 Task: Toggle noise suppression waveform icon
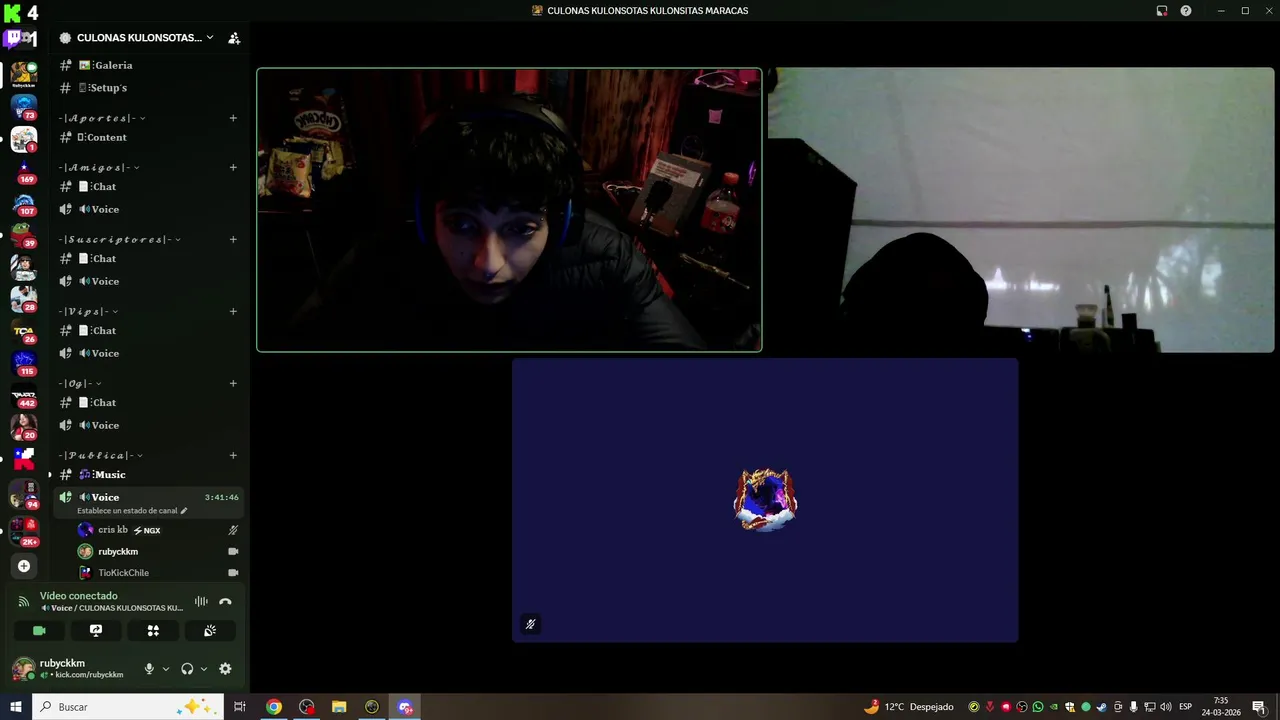tap(201, 602)
